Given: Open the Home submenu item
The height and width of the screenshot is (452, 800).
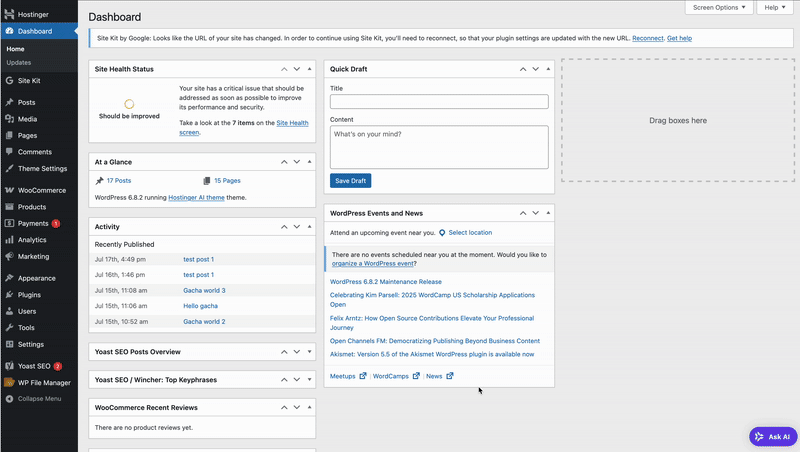Looking at the screenshot, I should pos(15,49).
